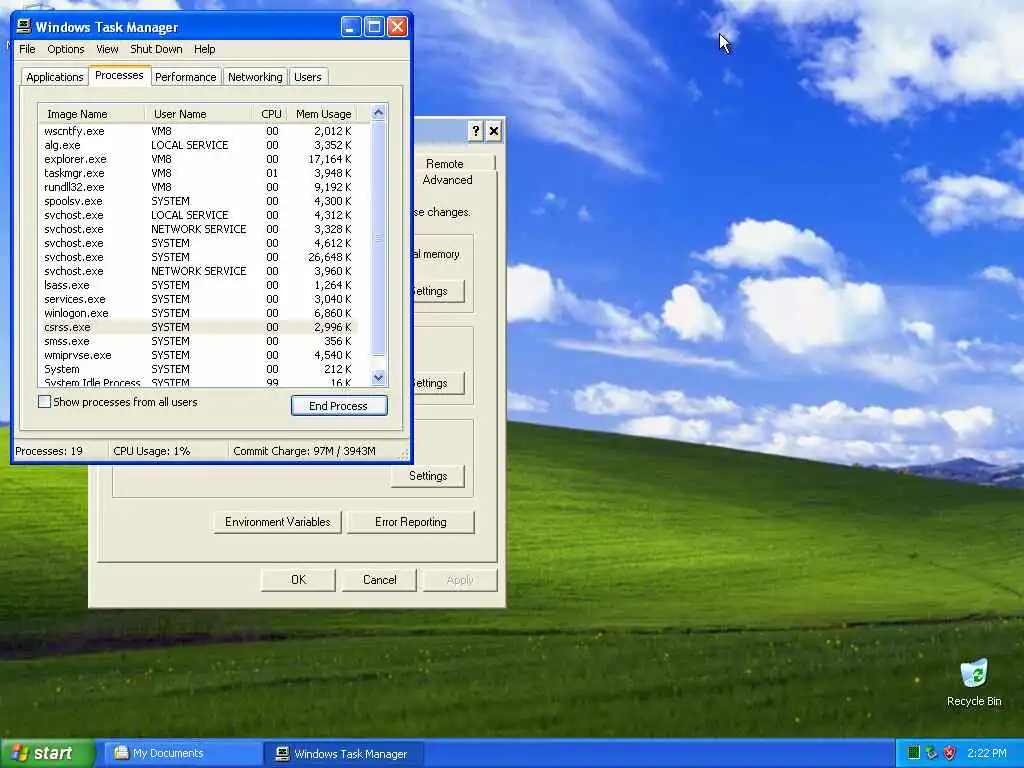The image size is (1024, 768).
Task: Open the Options menu
Action: pos(65,49)
